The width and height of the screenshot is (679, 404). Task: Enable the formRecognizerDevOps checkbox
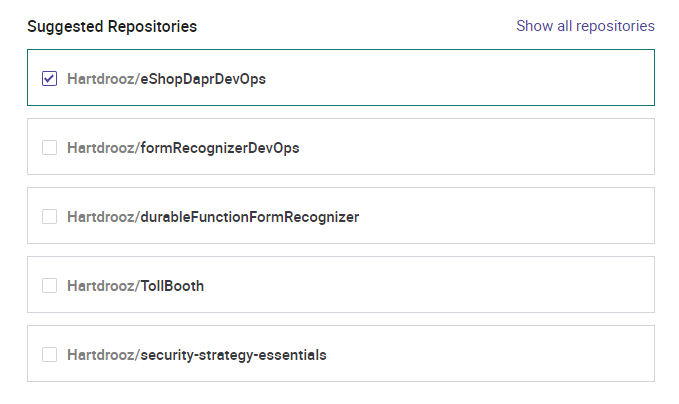pos(49,148)
